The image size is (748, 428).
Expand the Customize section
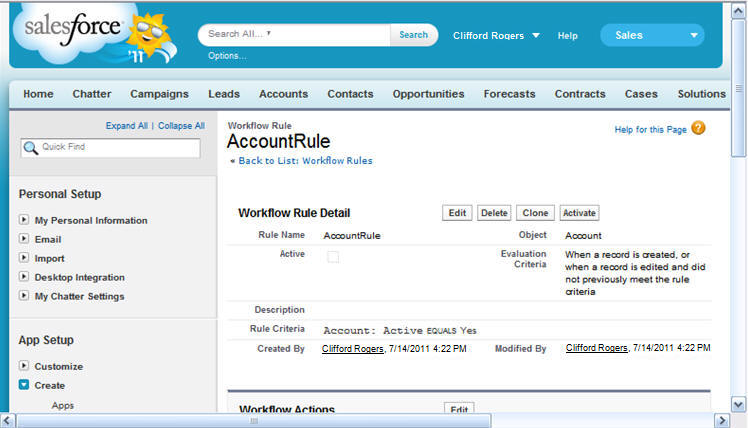(x=24, y=365)
